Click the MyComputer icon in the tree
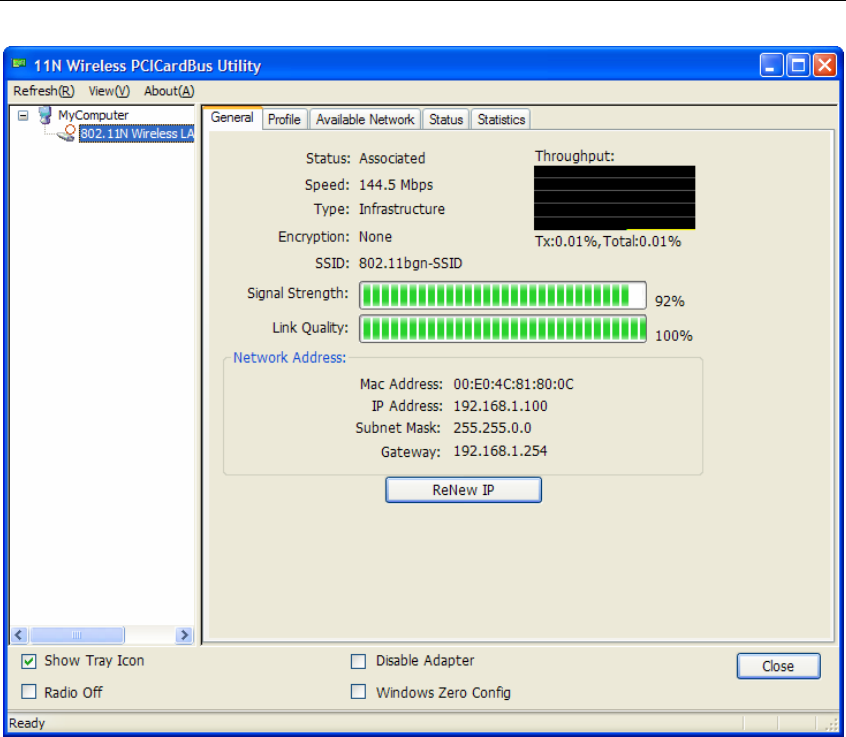The image size is (846, 737). pyautogui.click(x=45, y=115)
